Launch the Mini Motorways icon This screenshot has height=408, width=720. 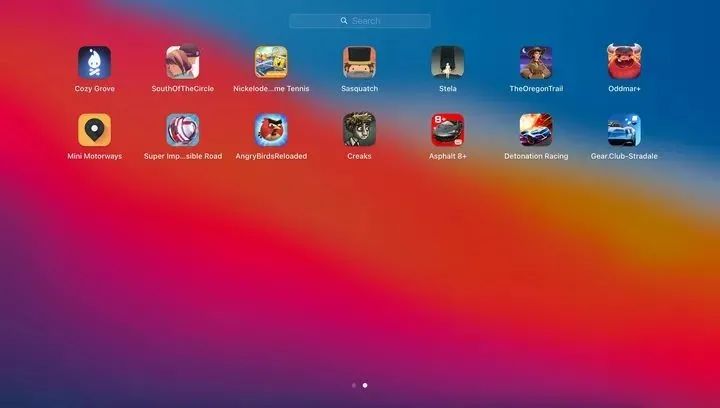click(95, 130)
